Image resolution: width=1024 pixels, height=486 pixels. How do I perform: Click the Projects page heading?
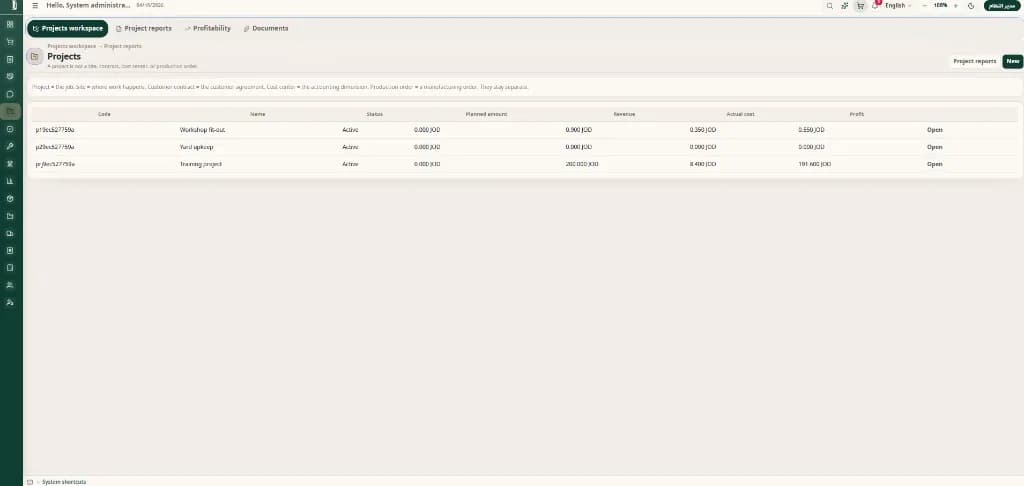[64, 56]
